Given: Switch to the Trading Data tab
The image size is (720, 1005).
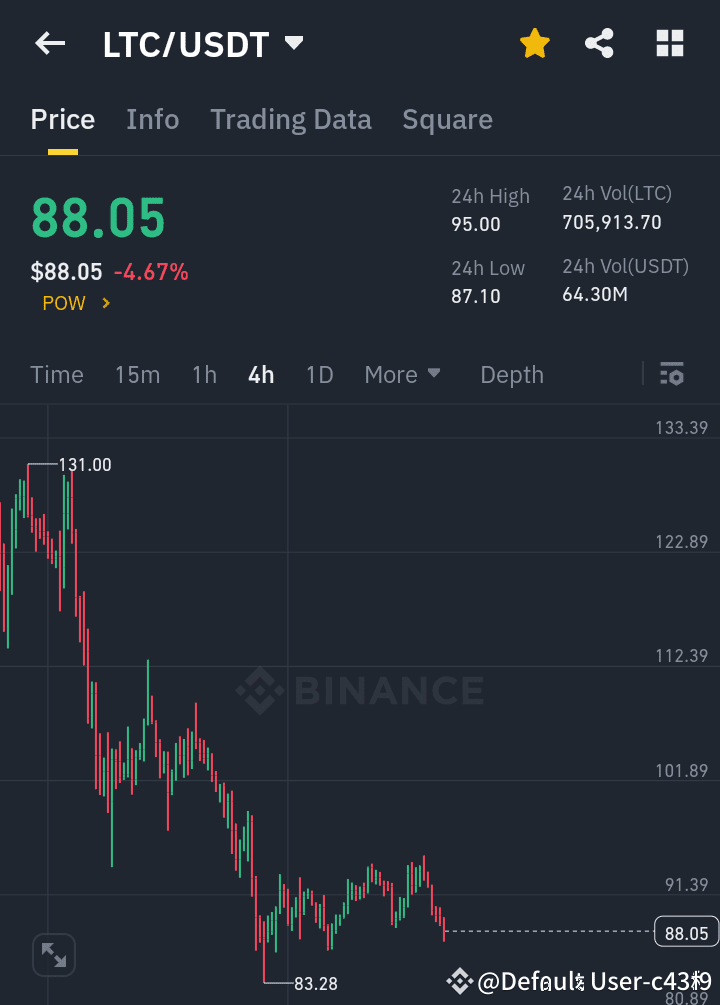Looking at the screenshot, I should tap(290, 119).
